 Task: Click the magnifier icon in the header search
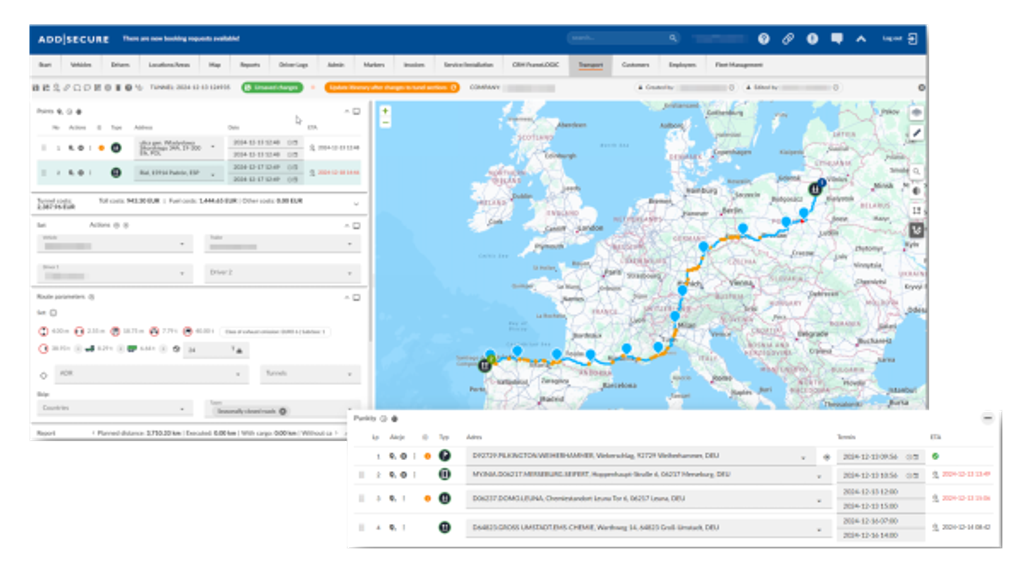pyautogui.click(x=673, y=38)
